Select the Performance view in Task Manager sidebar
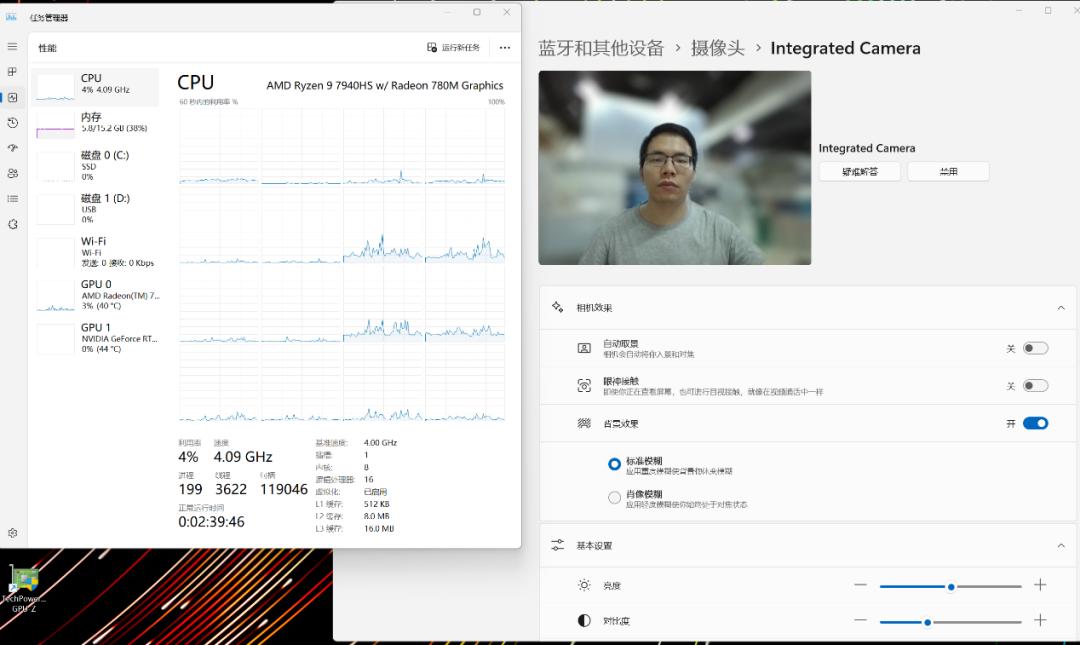 point(13,97)
